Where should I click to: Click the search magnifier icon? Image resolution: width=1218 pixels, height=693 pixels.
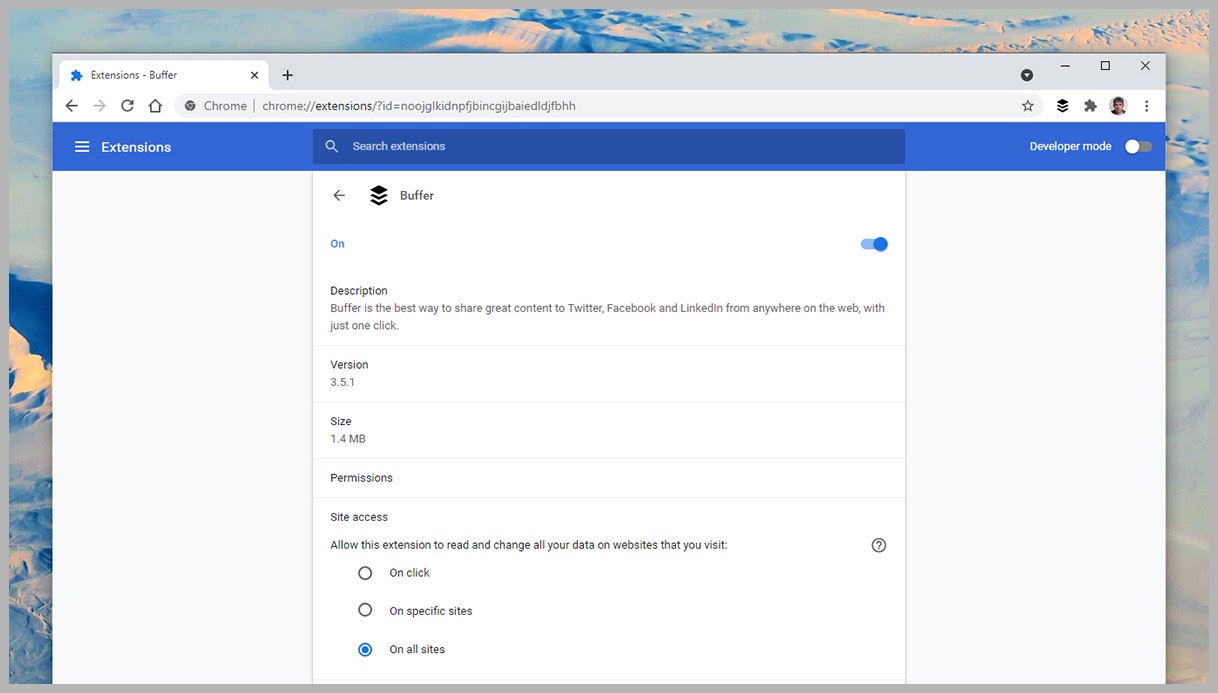(x=332, y=146)
